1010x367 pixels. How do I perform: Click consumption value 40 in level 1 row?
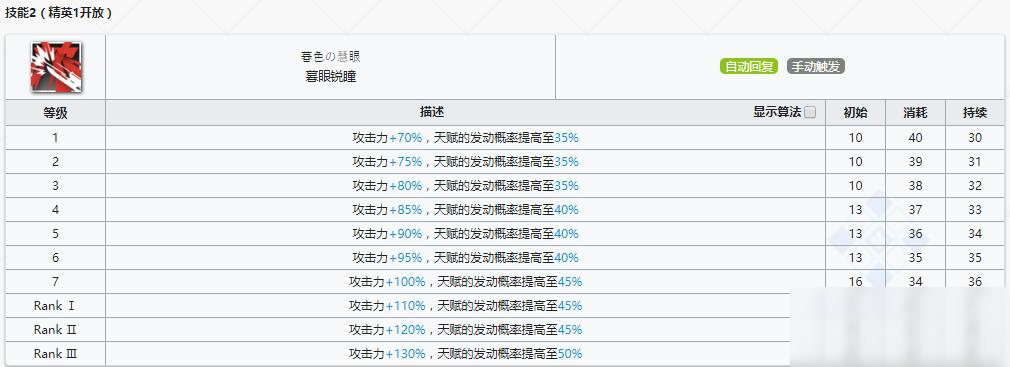click(x=915, y=138)
